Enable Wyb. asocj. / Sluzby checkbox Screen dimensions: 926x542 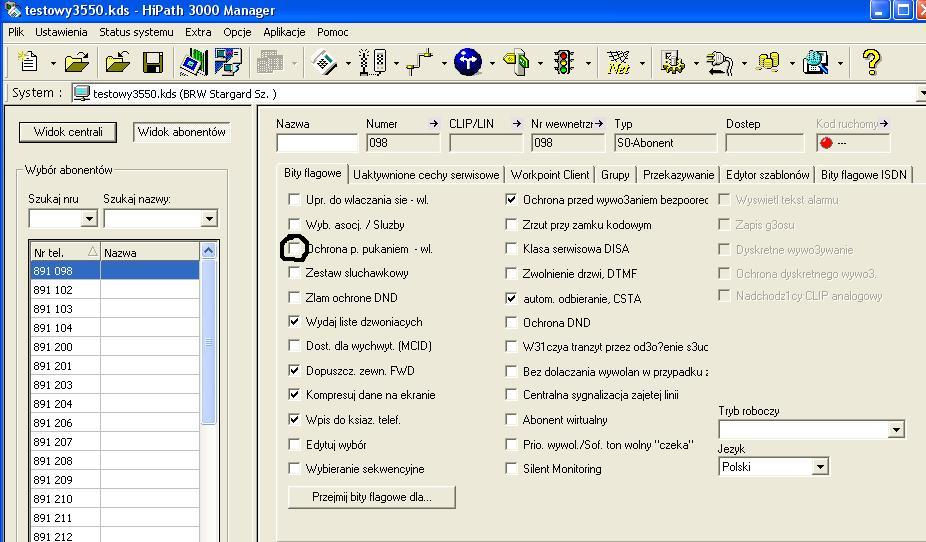(294, 224)
